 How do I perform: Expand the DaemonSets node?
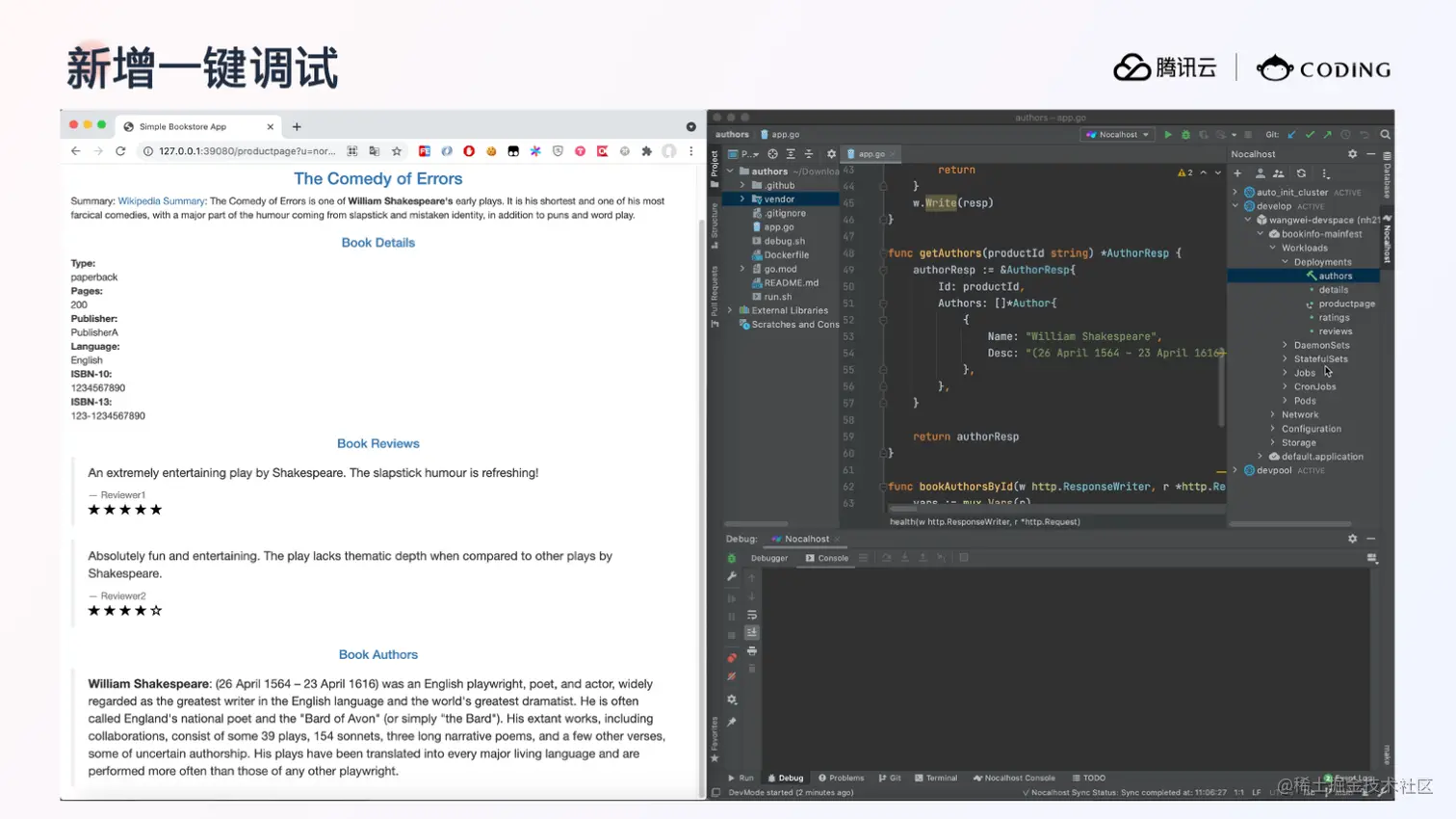coord(1285,345)
